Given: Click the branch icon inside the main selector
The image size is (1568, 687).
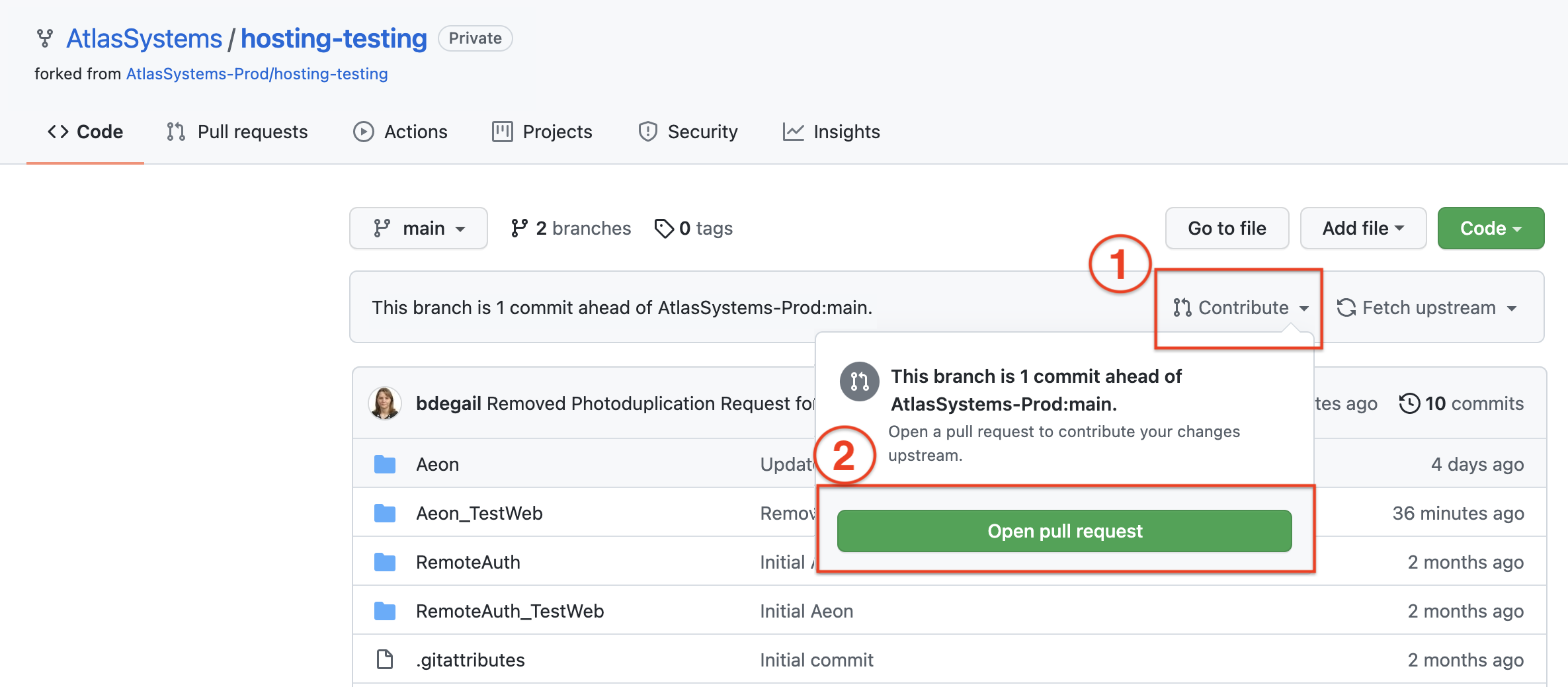Looking at the screenshot, I should coord(382,227).
